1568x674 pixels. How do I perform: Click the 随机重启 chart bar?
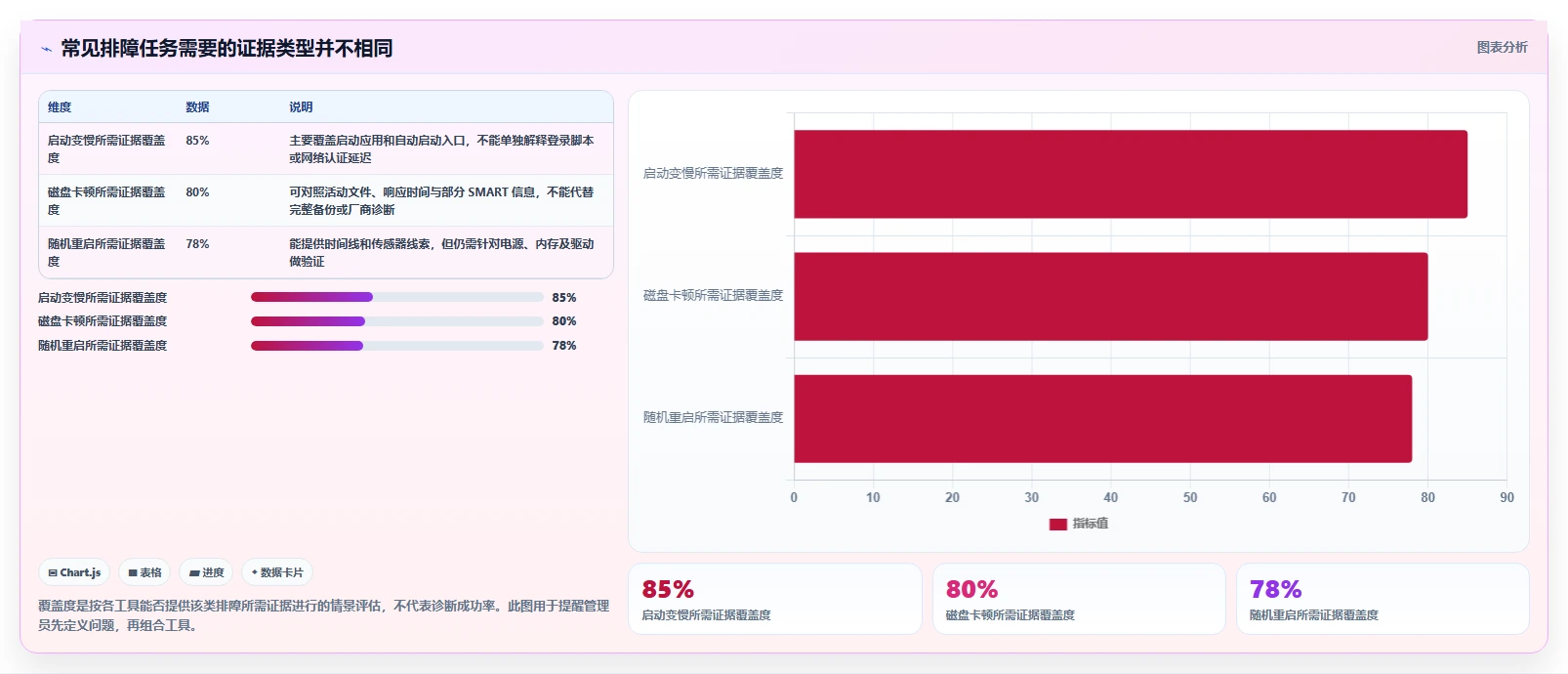coord(1103,418)
